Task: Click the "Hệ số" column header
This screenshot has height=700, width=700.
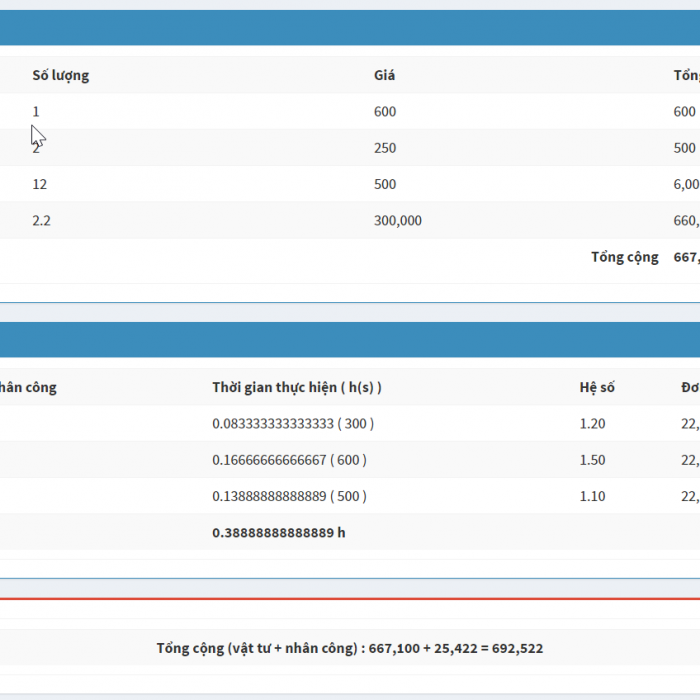Action: 597,387
